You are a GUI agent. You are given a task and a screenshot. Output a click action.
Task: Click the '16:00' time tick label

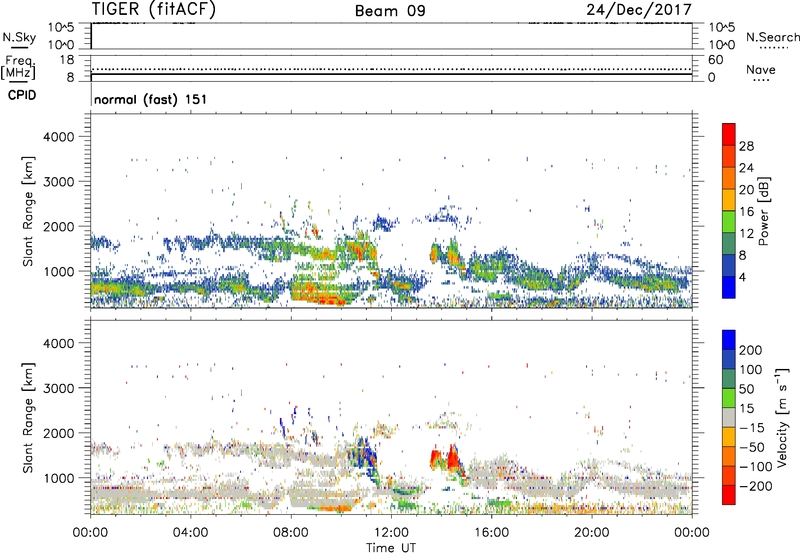491,533
